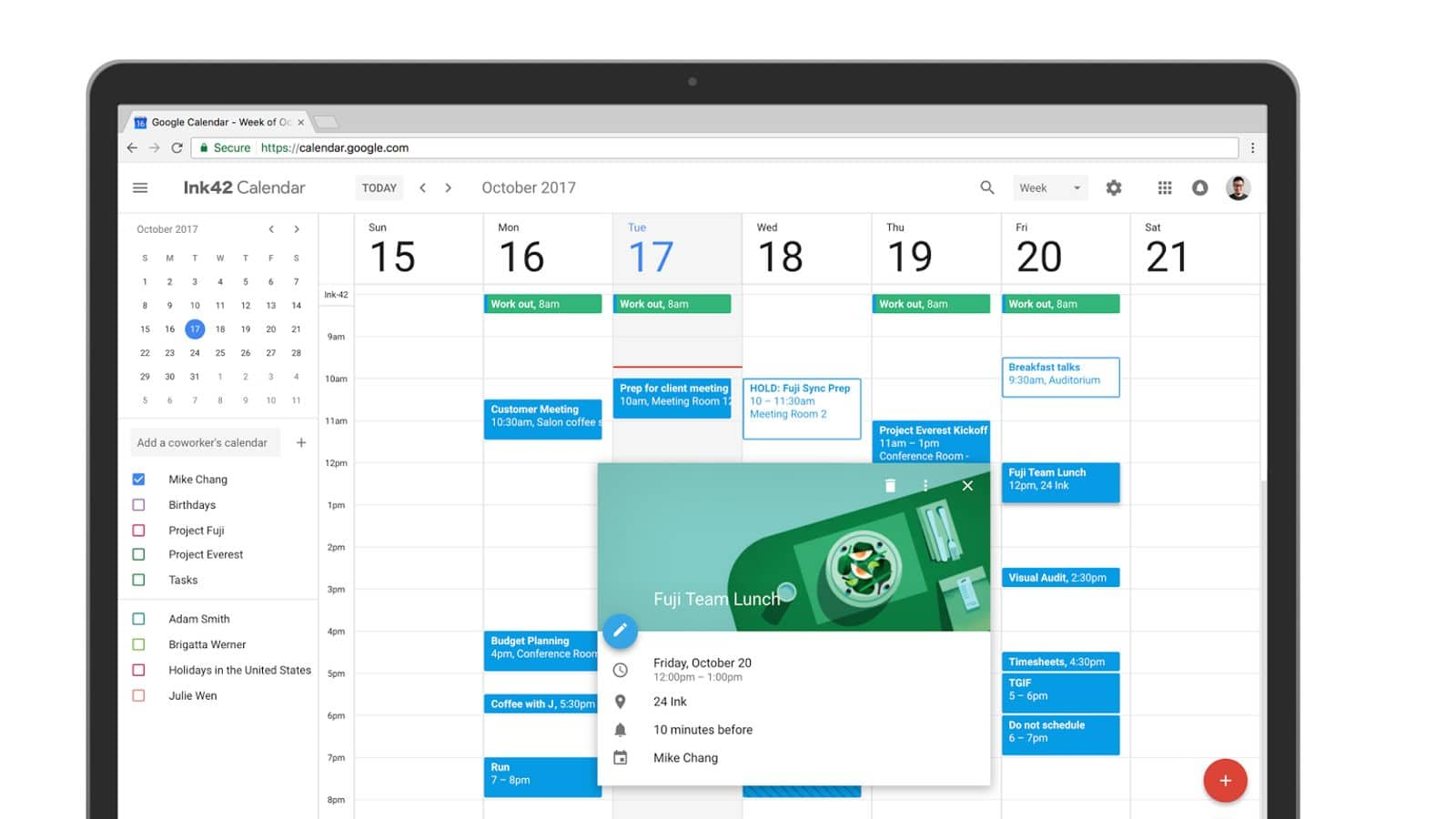Image resolution: width=1456 pixels, height=819 pixels.
Task: Open Monday's Work out 8am event
Action: [542, 304]
